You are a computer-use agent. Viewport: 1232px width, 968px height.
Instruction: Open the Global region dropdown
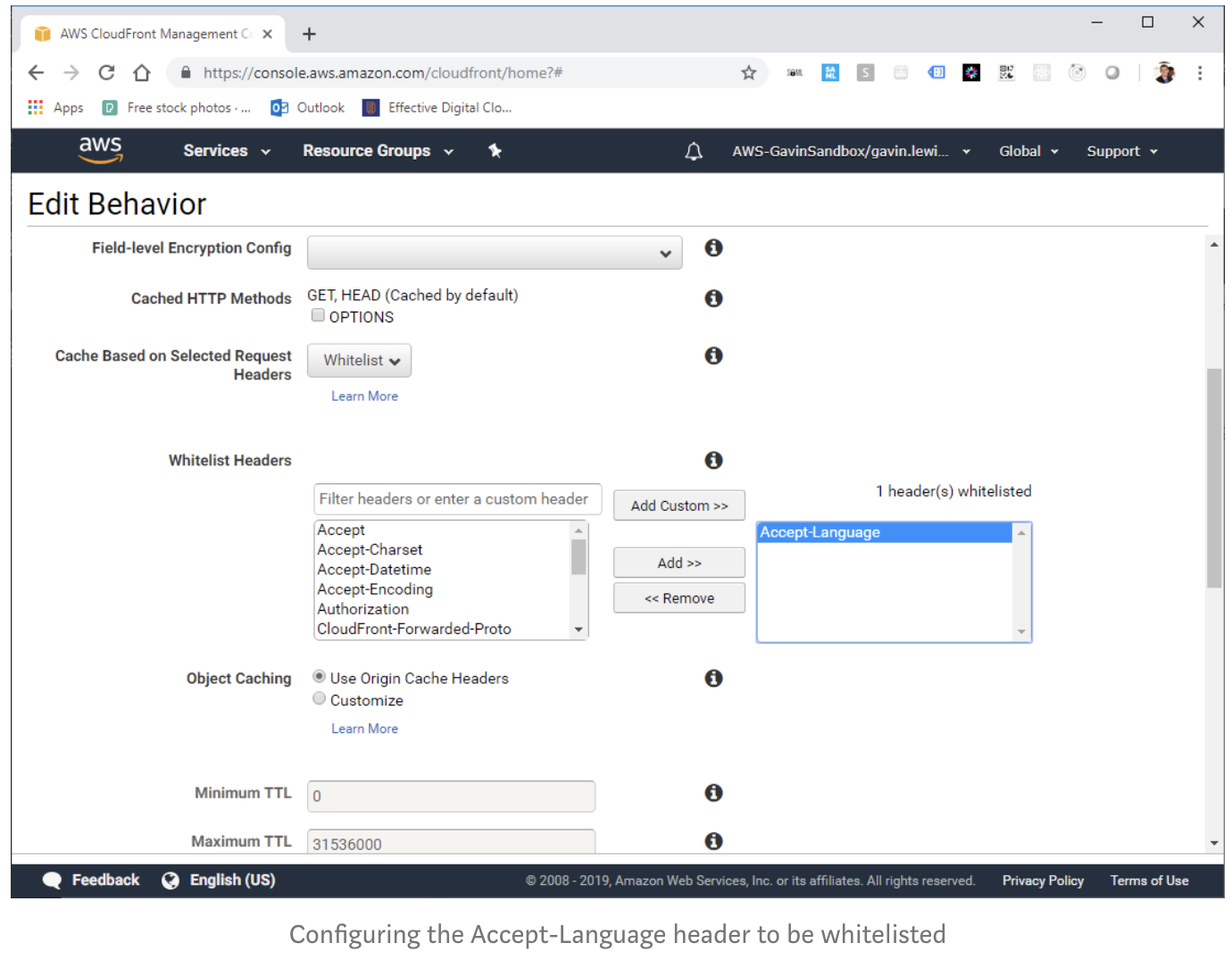click(1028, 151)
